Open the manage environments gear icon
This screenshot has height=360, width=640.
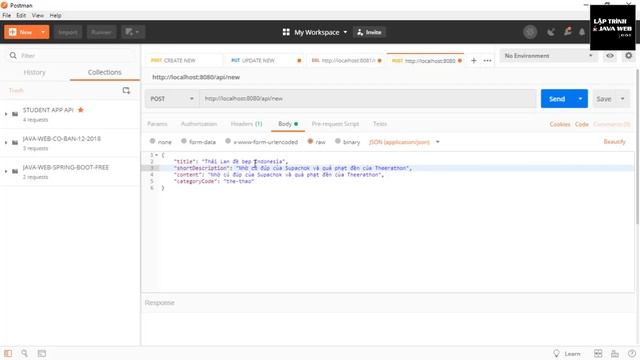coord(629,56)
